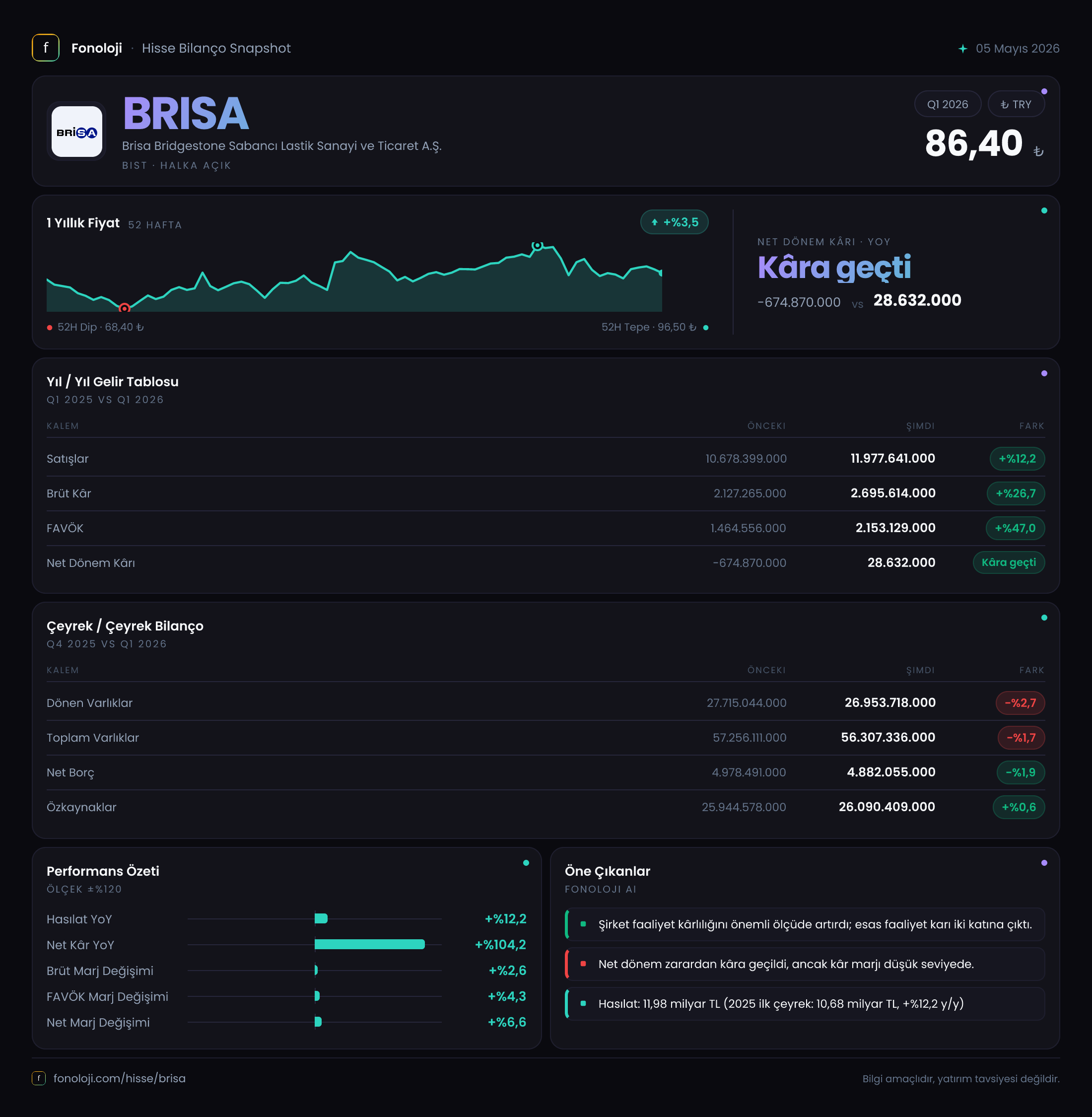
Task: Click the Brüt Kâr previous value 2.127.265.000
Action: [750, 493]
